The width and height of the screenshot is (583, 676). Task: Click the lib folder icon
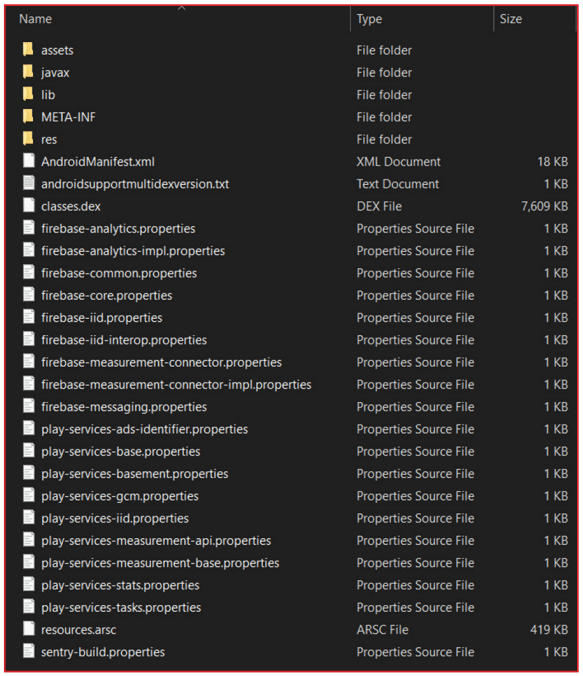coord(28,94)
